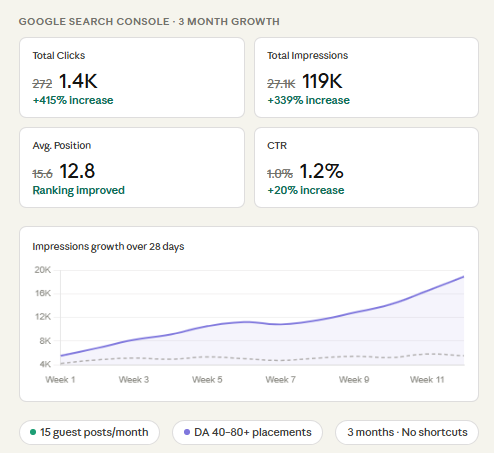Select the Avg. Position card
This screenshot has width=494, height=453.
pyautogui.click(x=132, y=167)
